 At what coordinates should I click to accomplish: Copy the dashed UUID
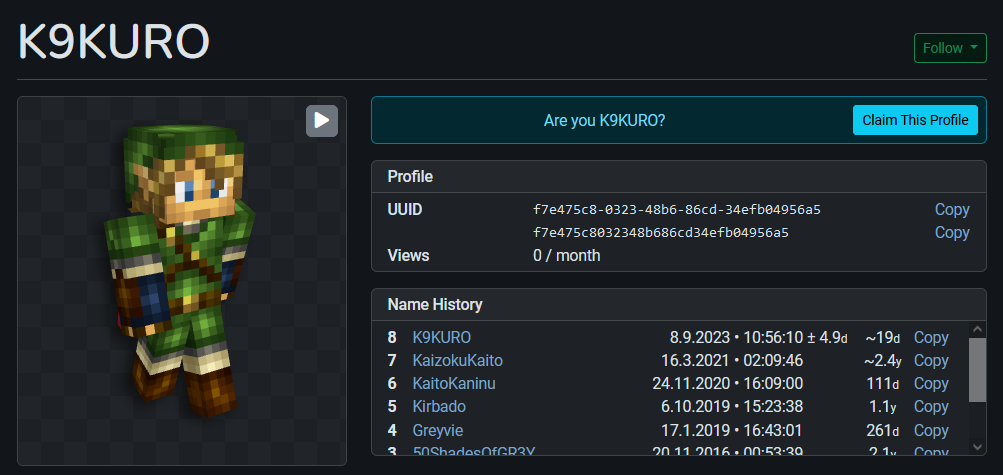(952, 210)
